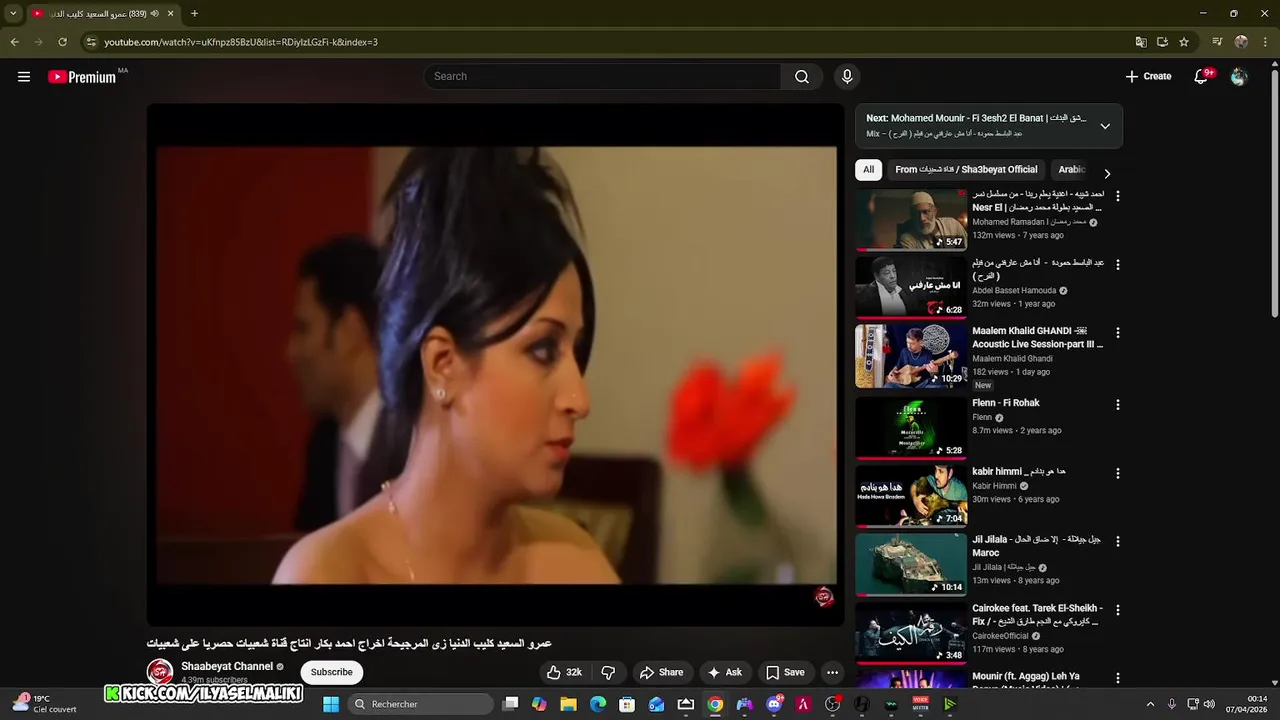Viewport: 1280px width, 720px height.
Task: Open options for kabir himmi video
Action: (x=1118, y=473)
